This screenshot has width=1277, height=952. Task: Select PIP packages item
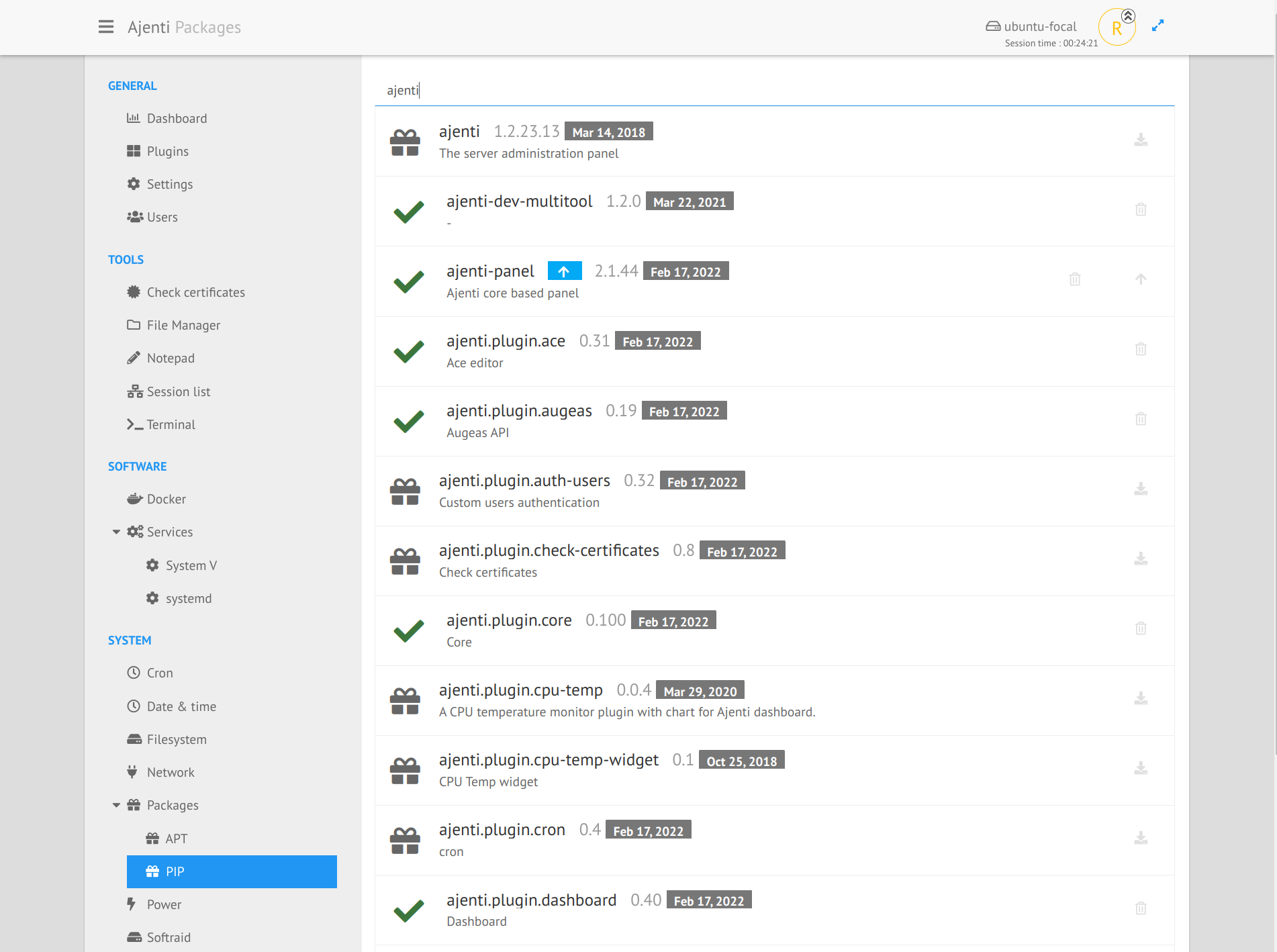[232, 871]
